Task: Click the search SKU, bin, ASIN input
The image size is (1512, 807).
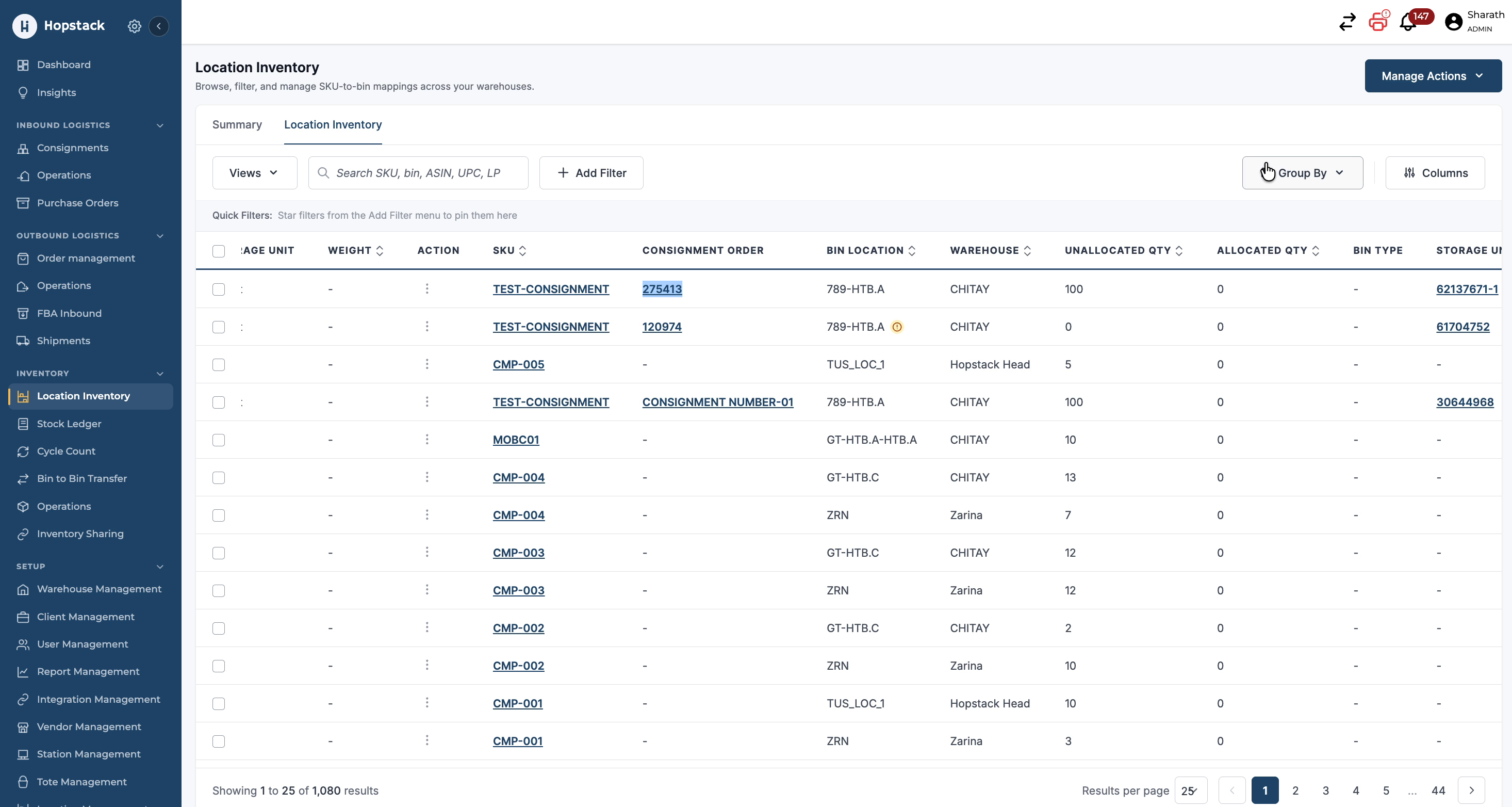Action: pyautogui.click(x=418, y=173)
